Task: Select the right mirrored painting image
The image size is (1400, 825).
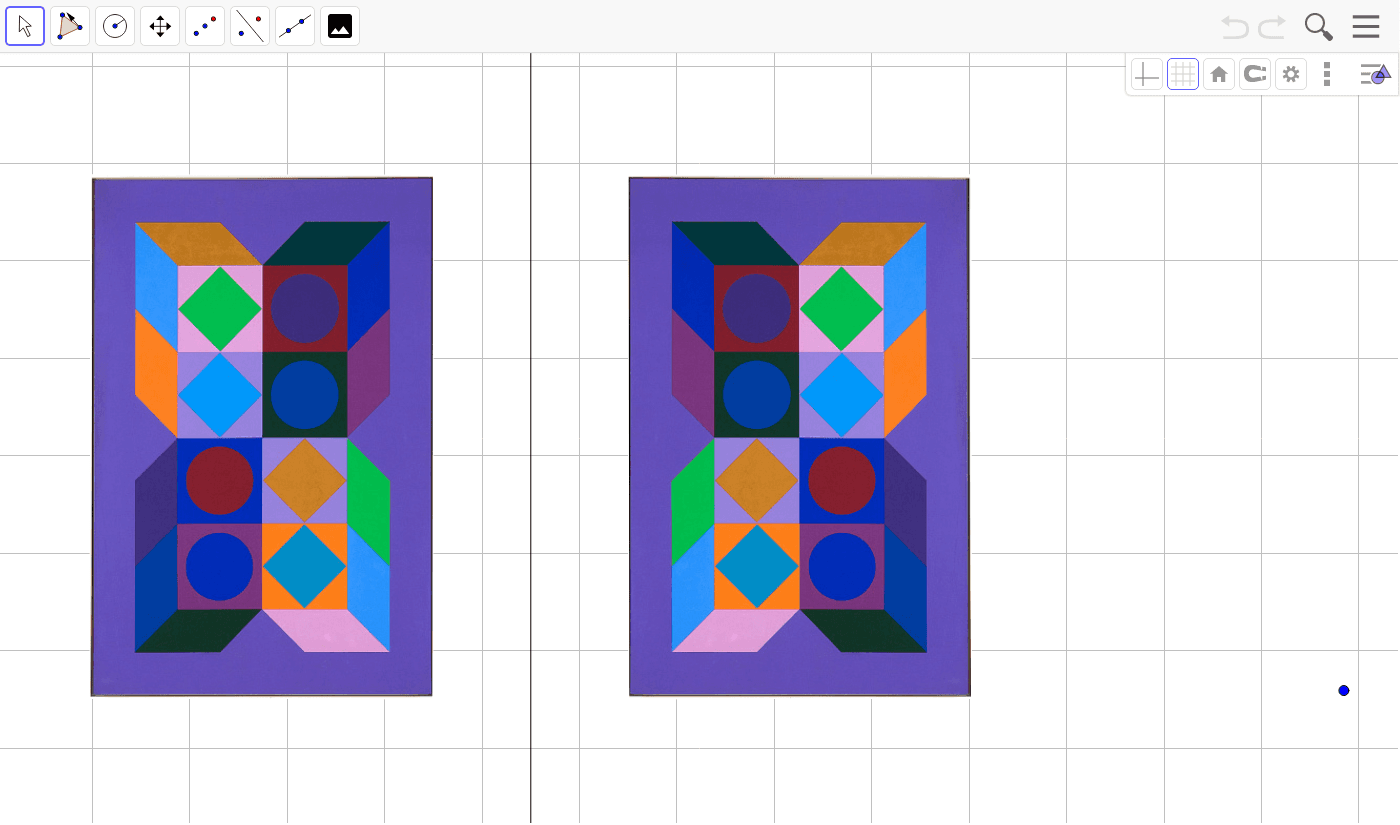Action: coord(799,437)
